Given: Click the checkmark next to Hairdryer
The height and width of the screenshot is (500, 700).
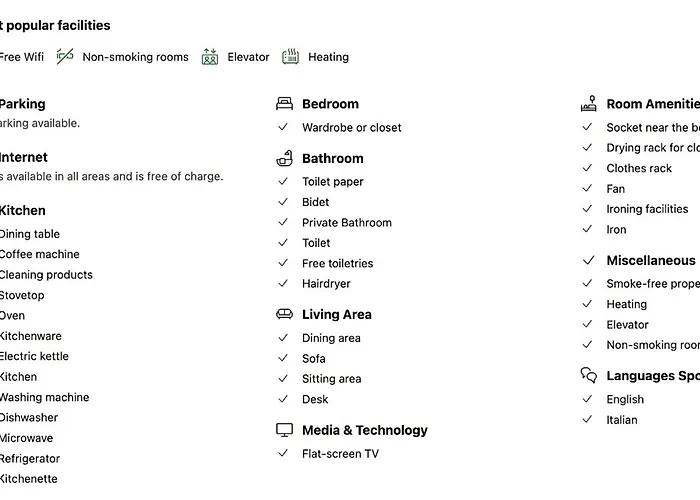Looking at the screenshot, I should (283, 283).
